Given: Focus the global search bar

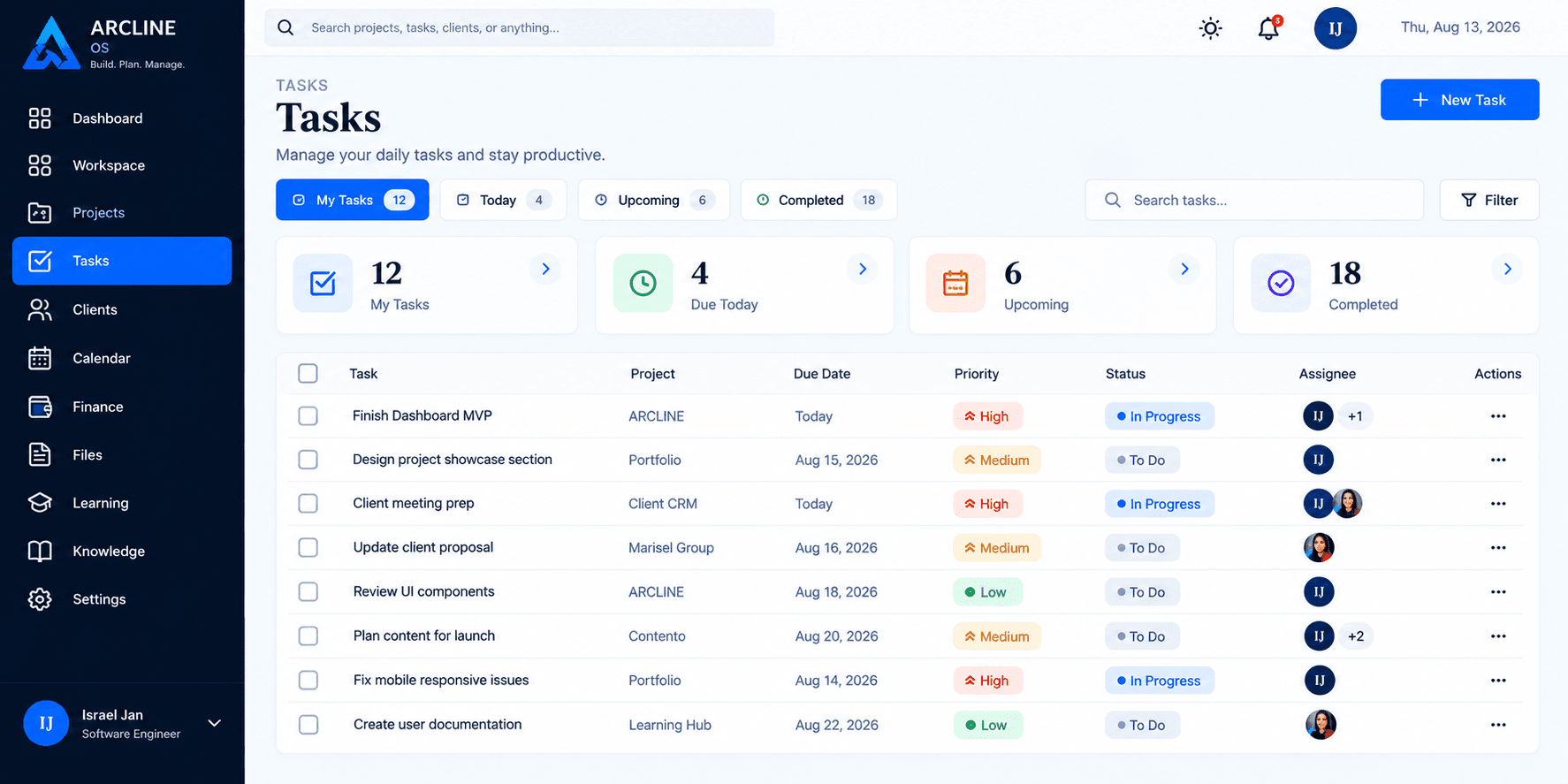Looking at the screenshot, I should [x=519, y=27].
